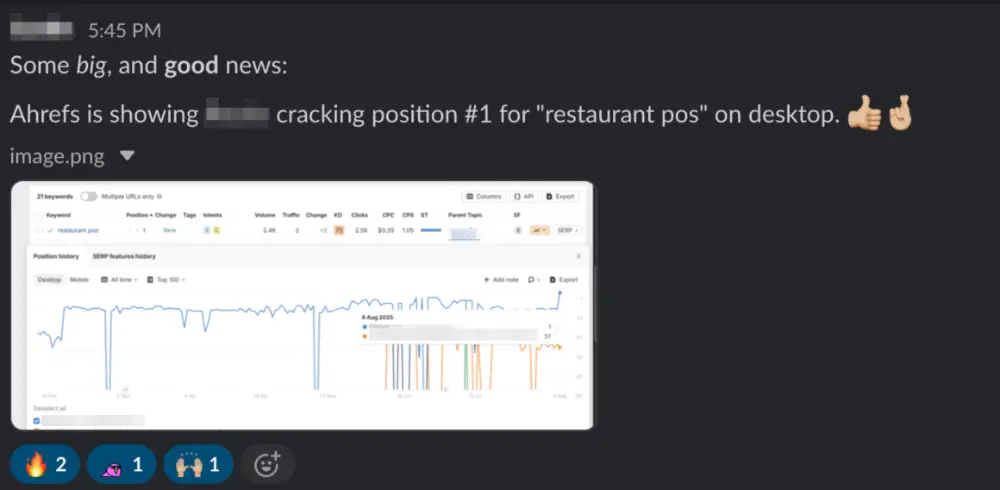Click the pink party parrot reaction
The height and width of the screenshot is (490, 1000).
[120, 463]
